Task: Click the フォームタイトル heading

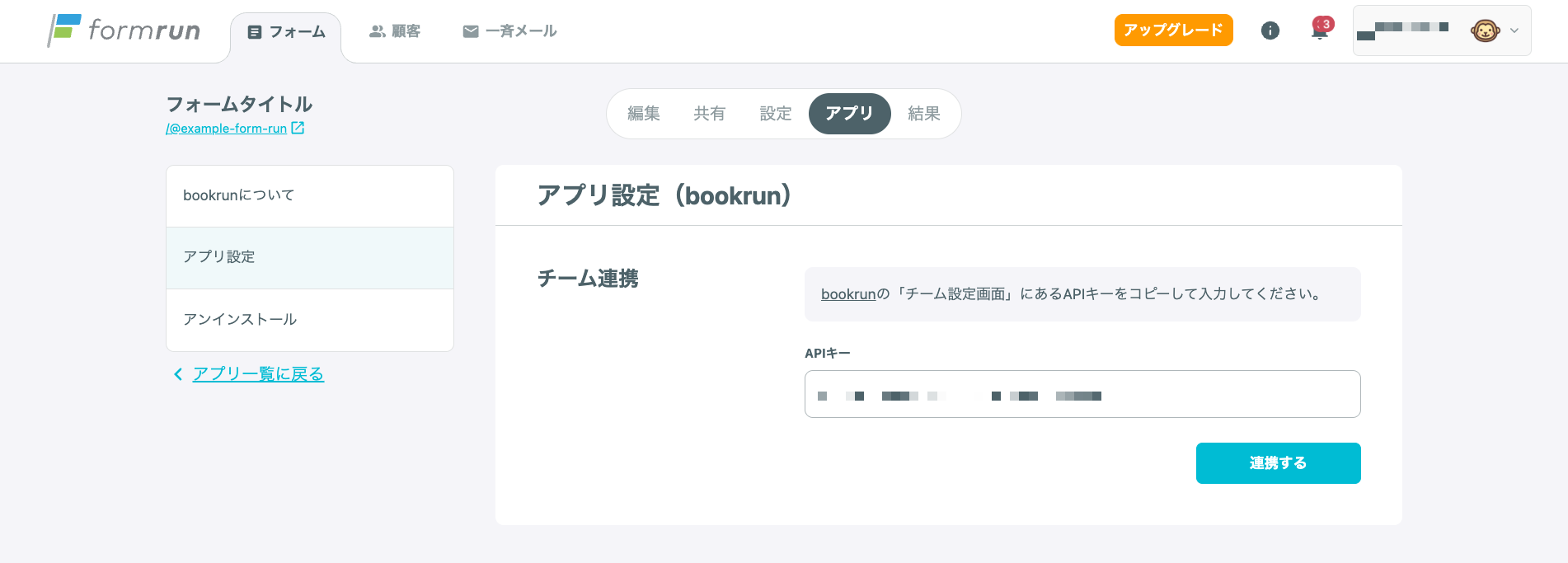Action: click(239, 105)
